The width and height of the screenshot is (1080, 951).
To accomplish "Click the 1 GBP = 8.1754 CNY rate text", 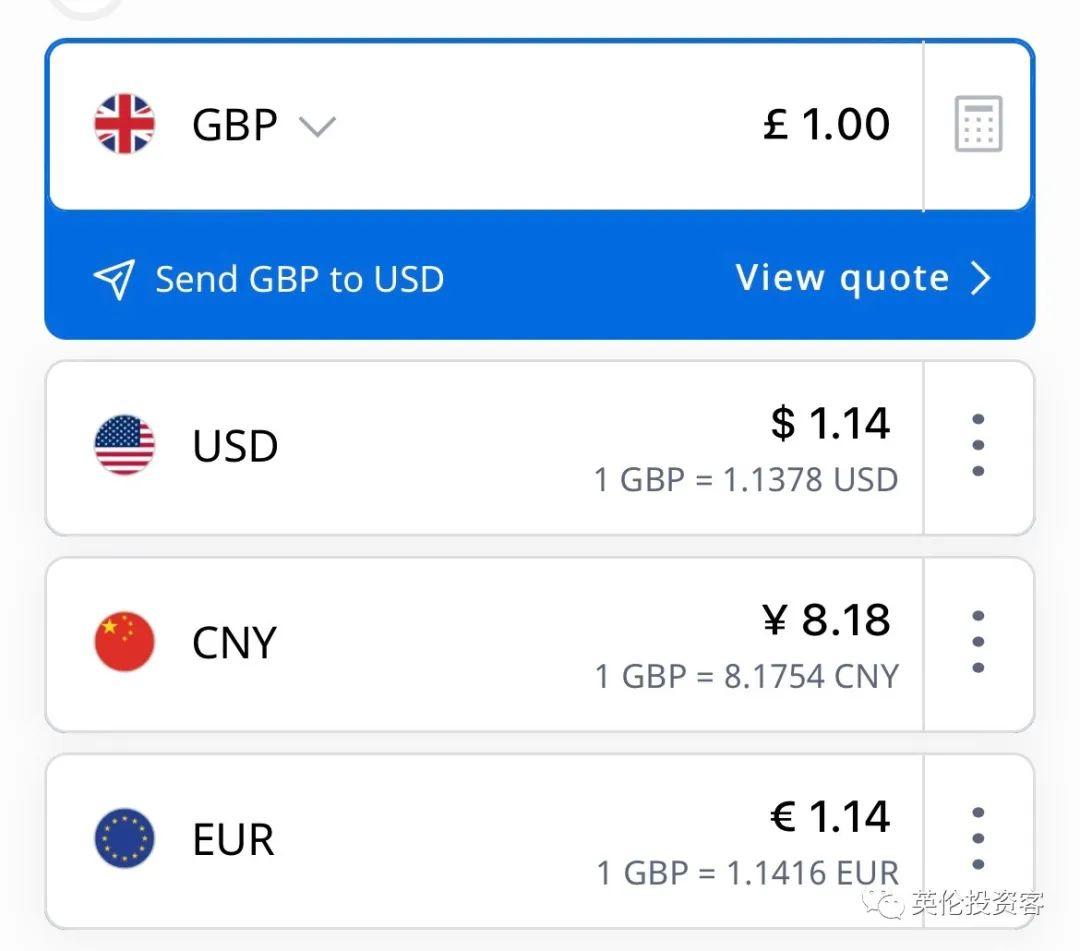I will click(x=748, y=676).
